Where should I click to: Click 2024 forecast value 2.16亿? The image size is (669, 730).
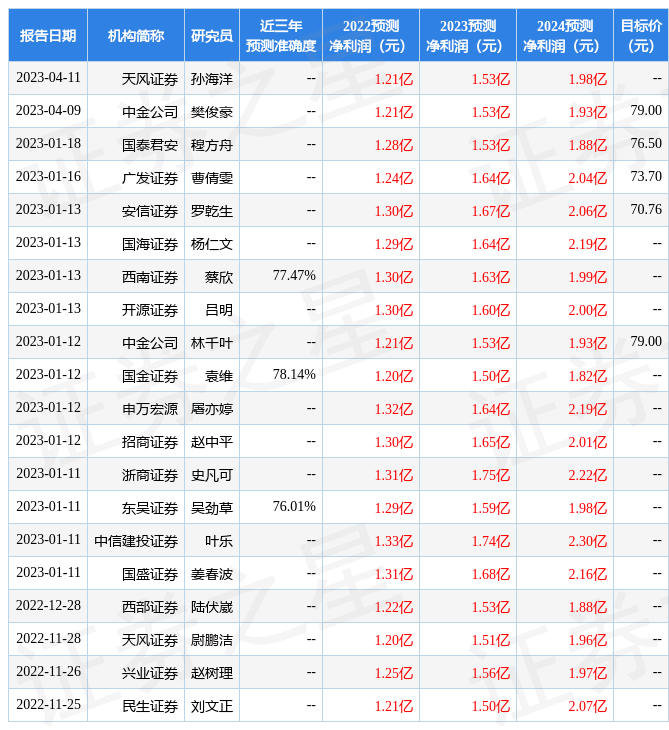[x=588, y=575]
